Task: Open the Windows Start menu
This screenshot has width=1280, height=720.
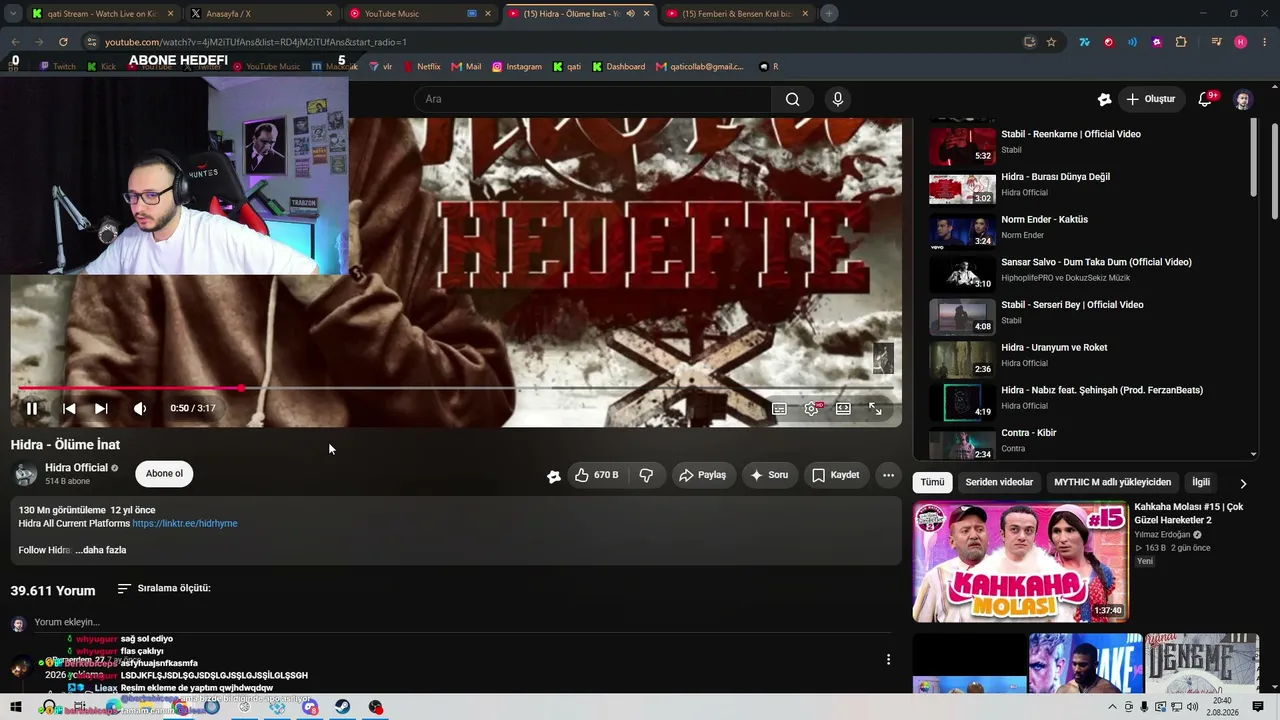Action: [x=15, y=707]
